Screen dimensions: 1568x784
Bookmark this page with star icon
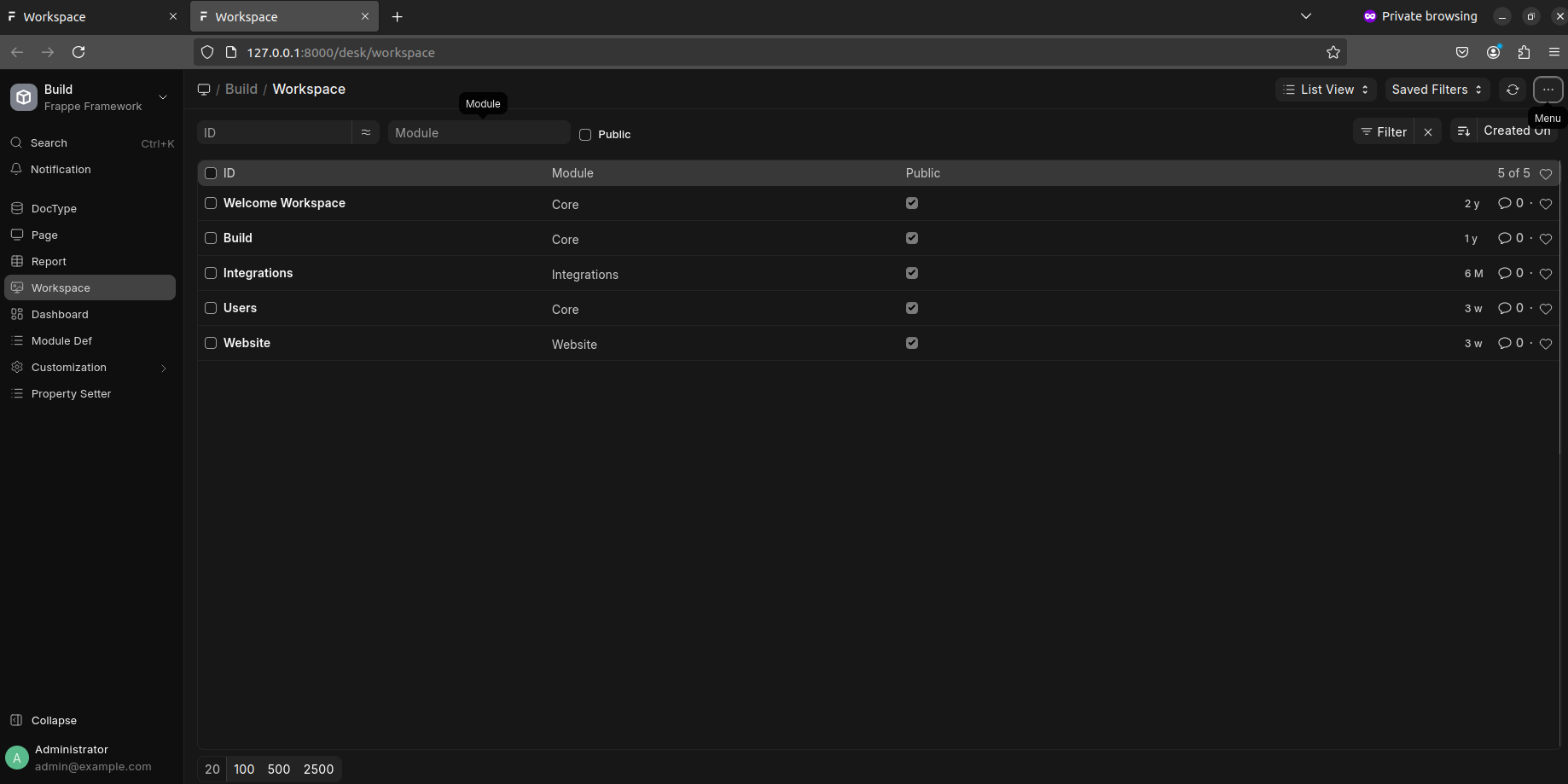click(1333, 53)
